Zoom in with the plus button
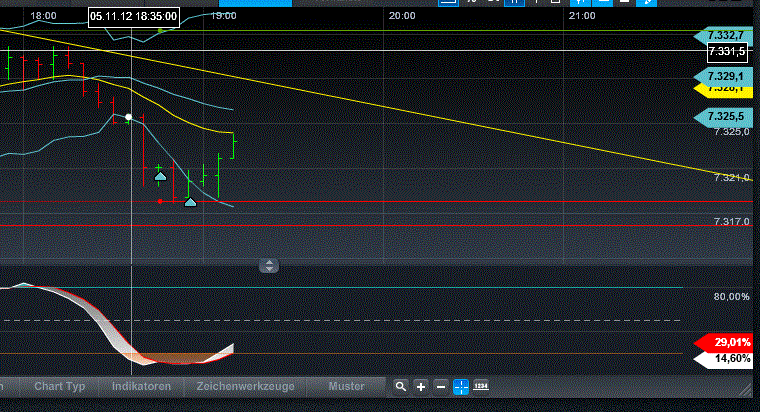The width and height of the screenshot is (760, 412). [x=421, y=387]
